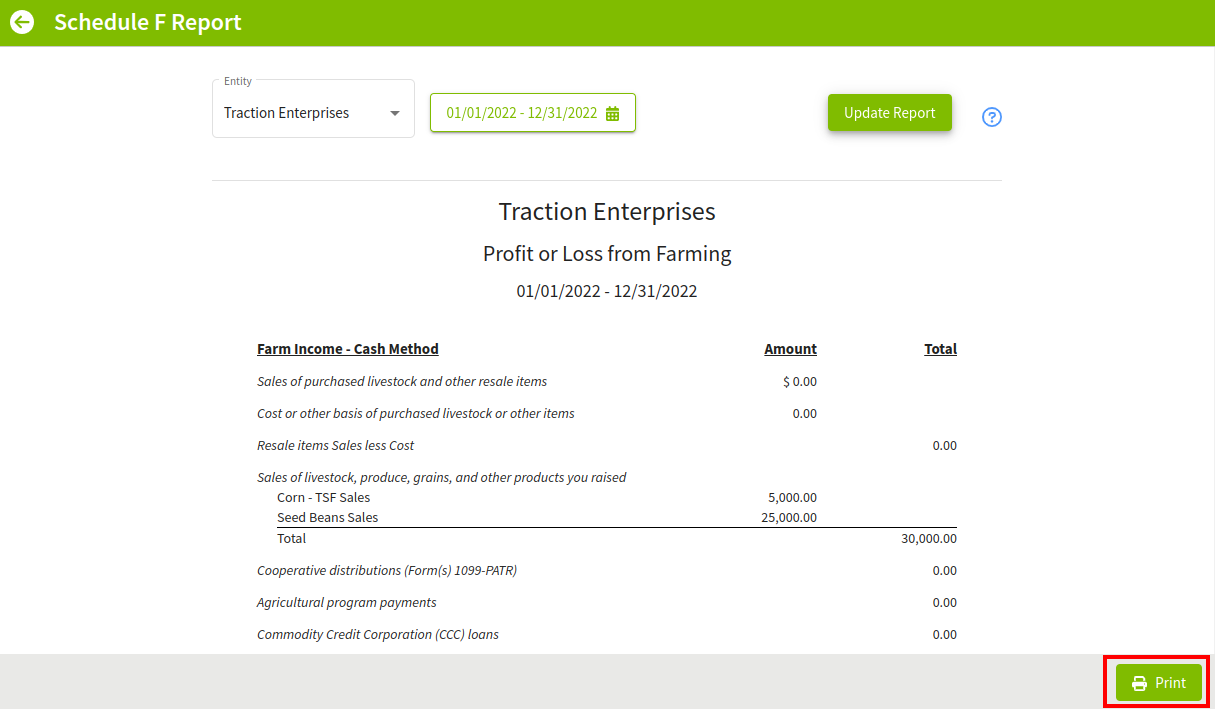Click the Corn - TSF Sales line
The height and width of the screenshot is (709, 1215).
pyautogui.click(x=324, y=497)
